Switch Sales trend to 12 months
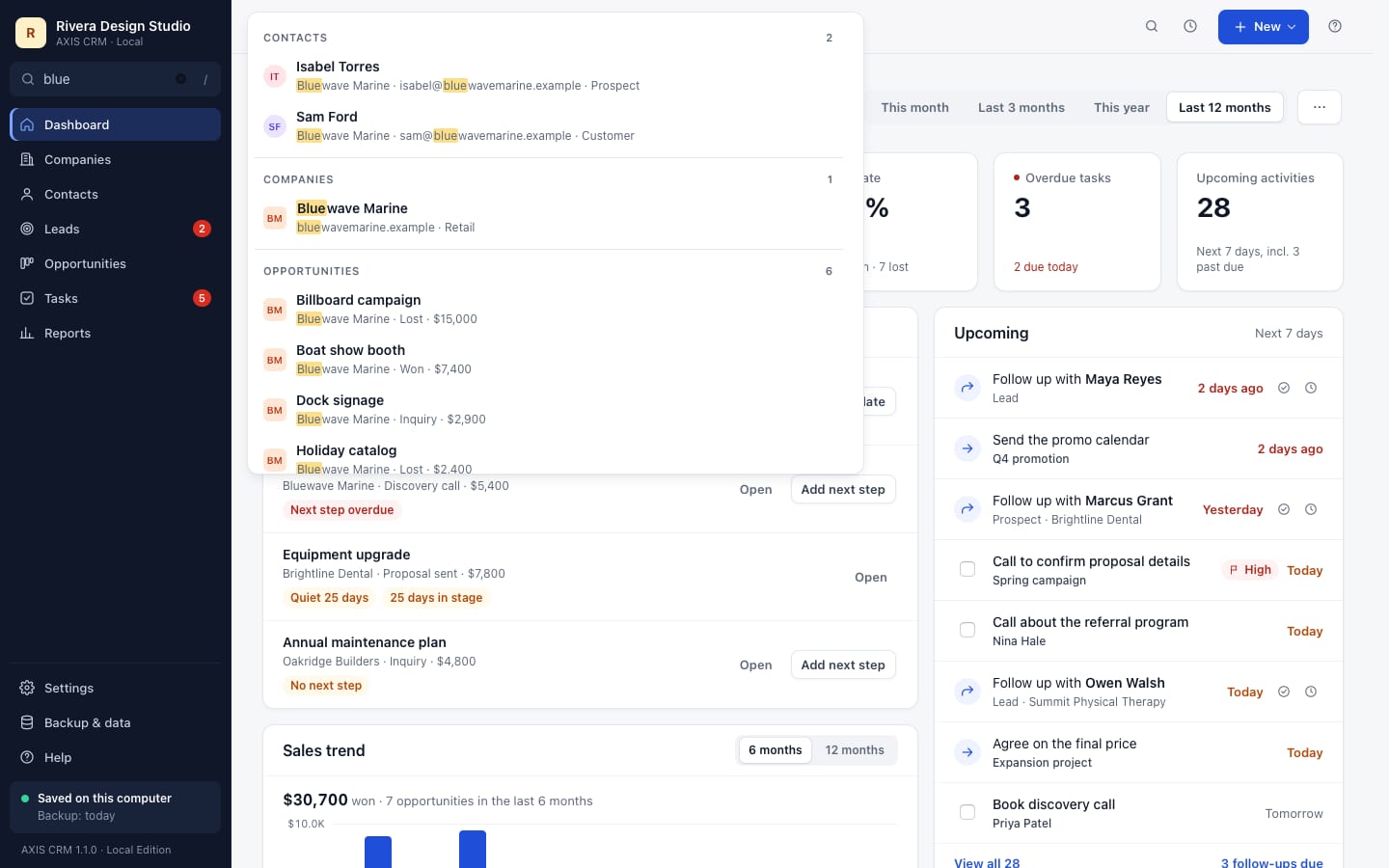This screenshot has height=868, width=1389. click(855, 750)
